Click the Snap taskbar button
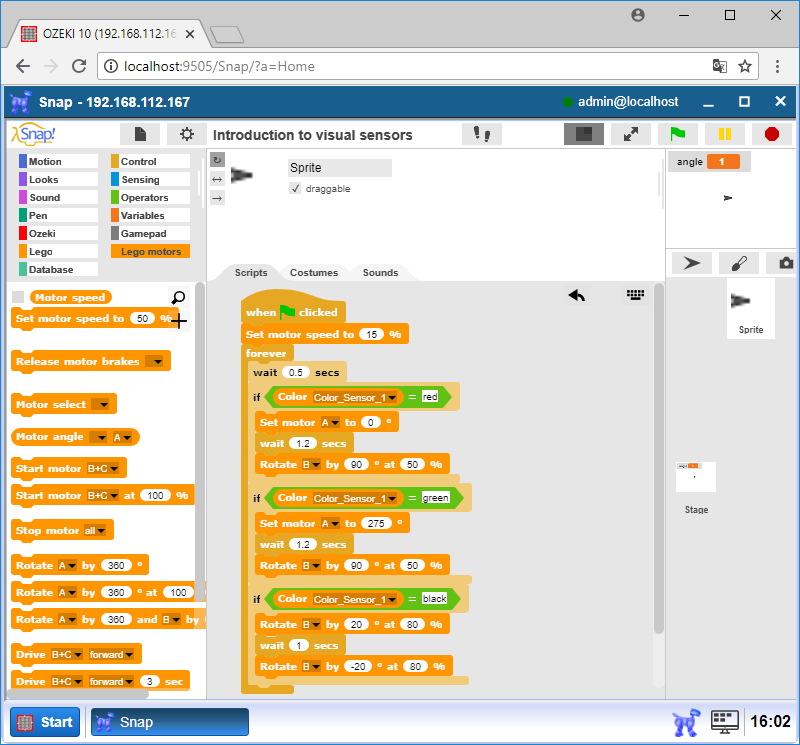Screen dimensions: 800x745 tap(170, 722)
